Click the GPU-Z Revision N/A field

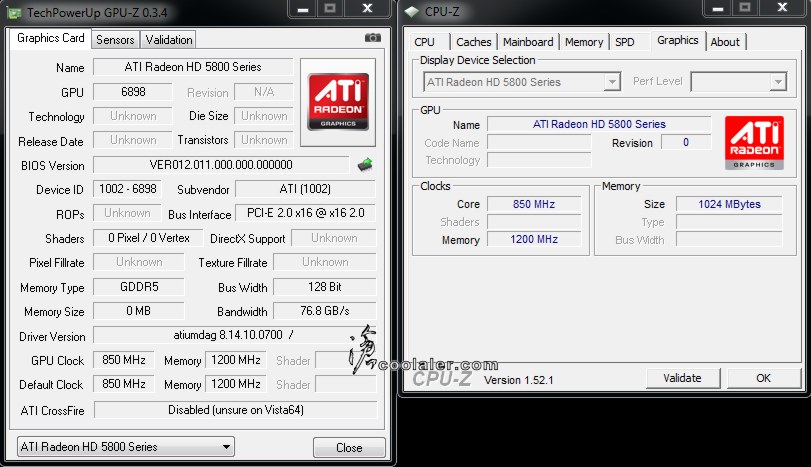click(263, 92)
